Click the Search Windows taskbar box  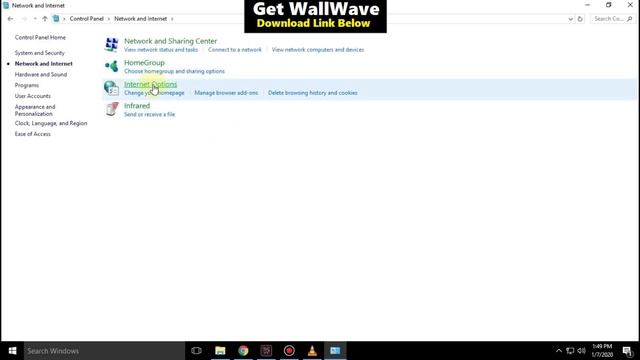104,351
